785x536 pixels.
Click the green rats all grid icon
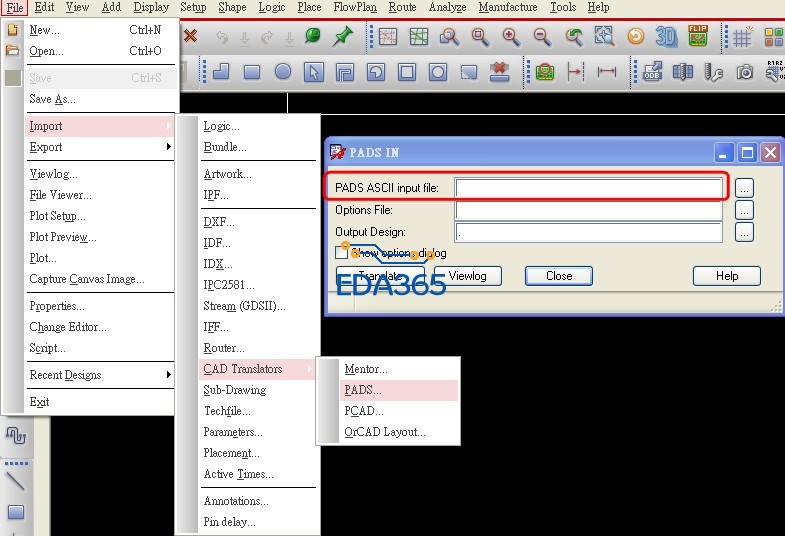click(x=419, y=37)
